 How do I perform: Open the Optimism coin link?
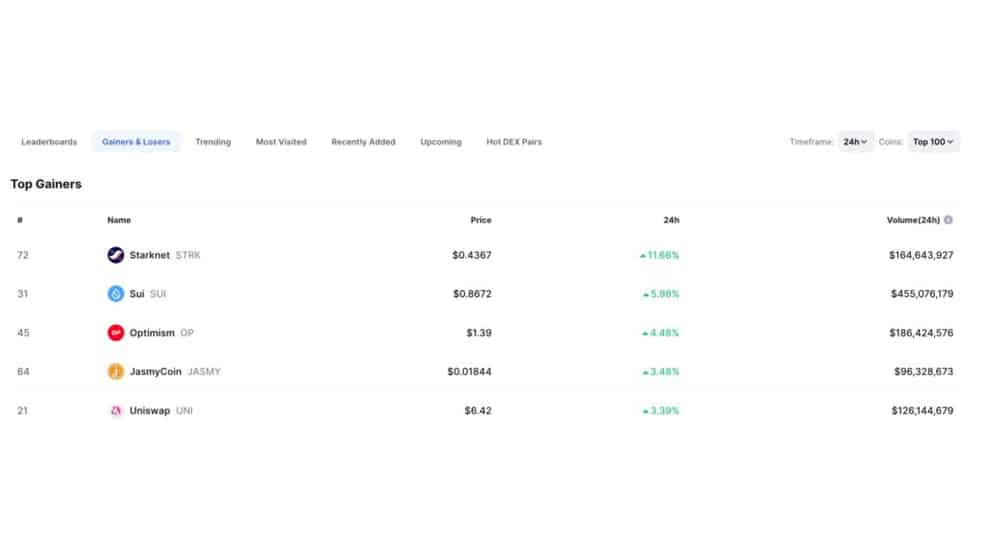coord(152,333)
